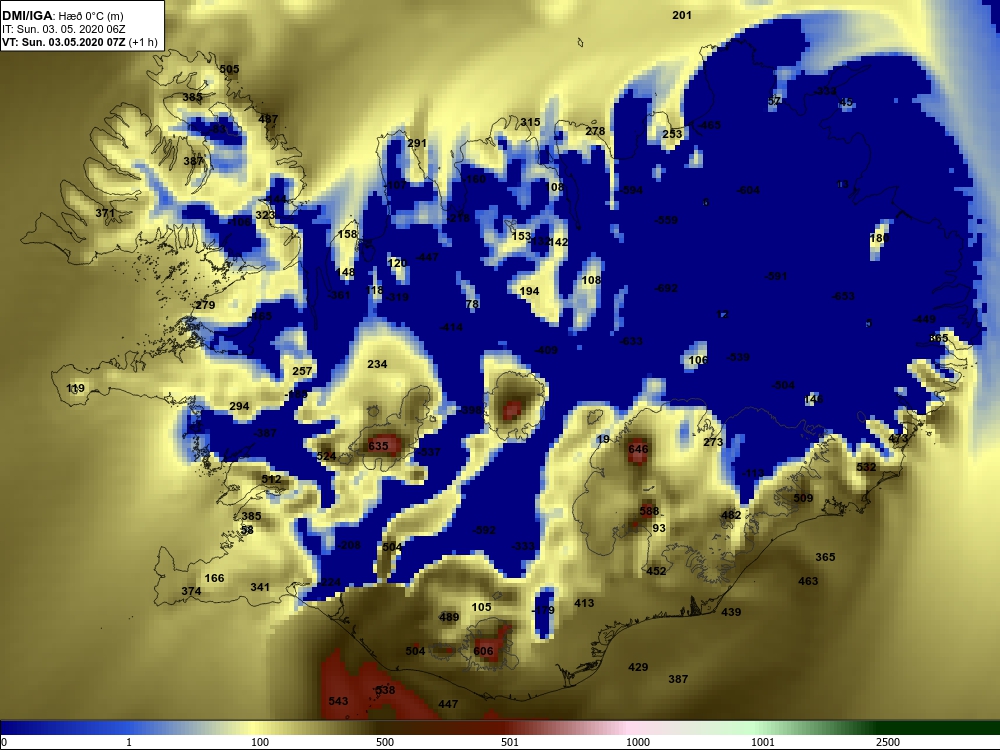Screen dimensions: 1000x750
Task: Click the 278 map value
Action: tap(595, 131)
